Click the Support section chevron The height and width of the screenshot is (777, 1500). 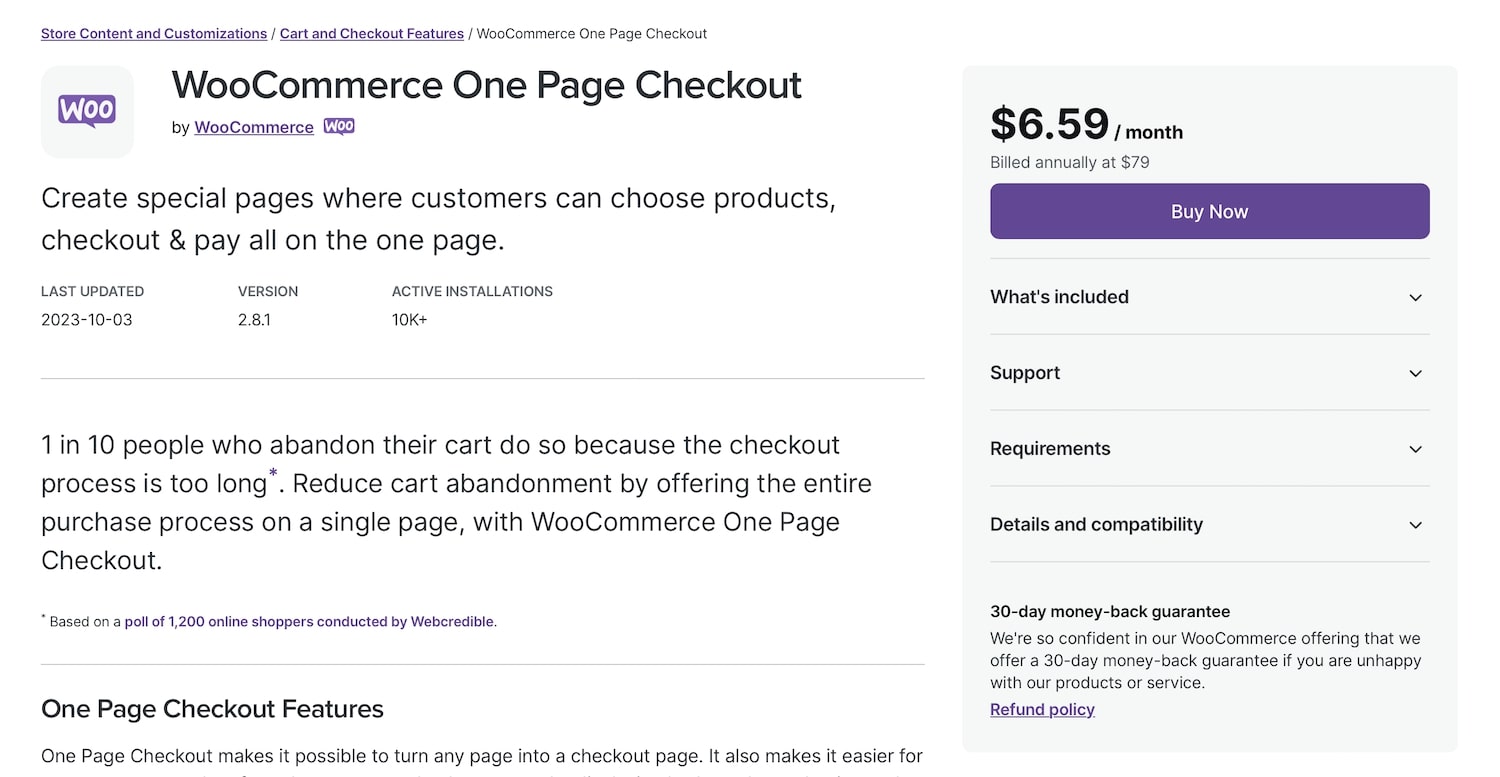coord(1415,373)
